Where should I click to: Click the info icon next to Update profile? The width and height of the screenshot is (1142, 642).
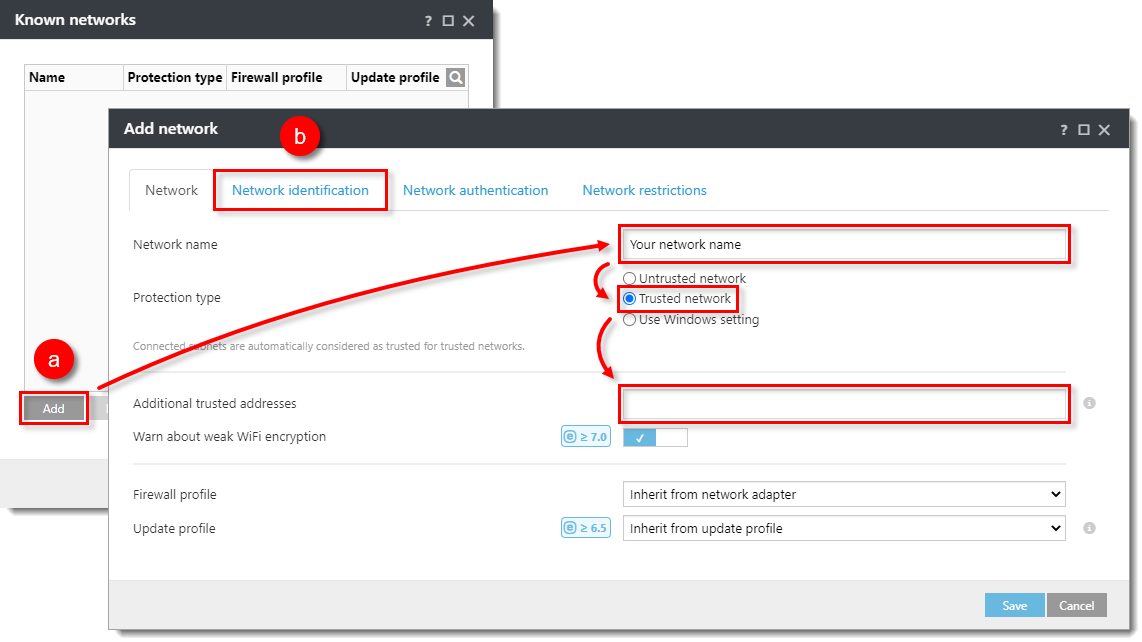(x=1090, y=528)
